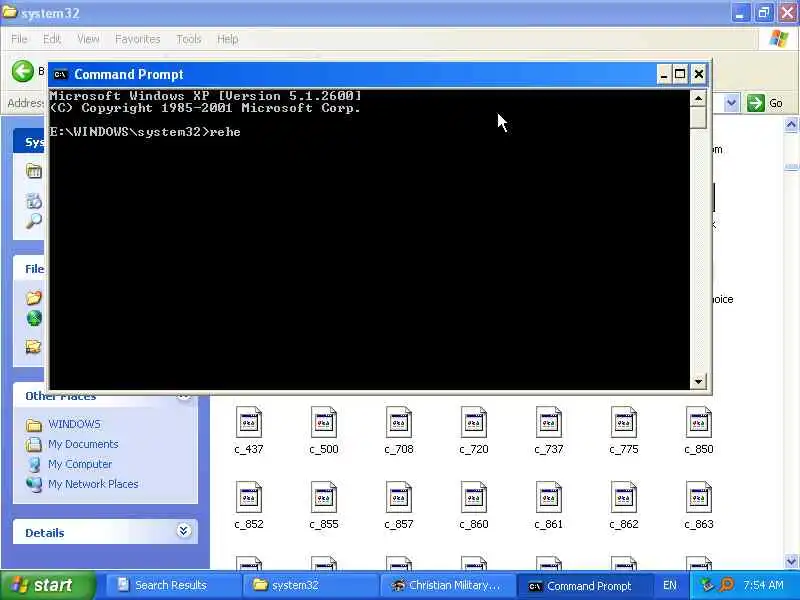Open the File menu
Screen dimensions: 800x600
click(x=19, y=39)
